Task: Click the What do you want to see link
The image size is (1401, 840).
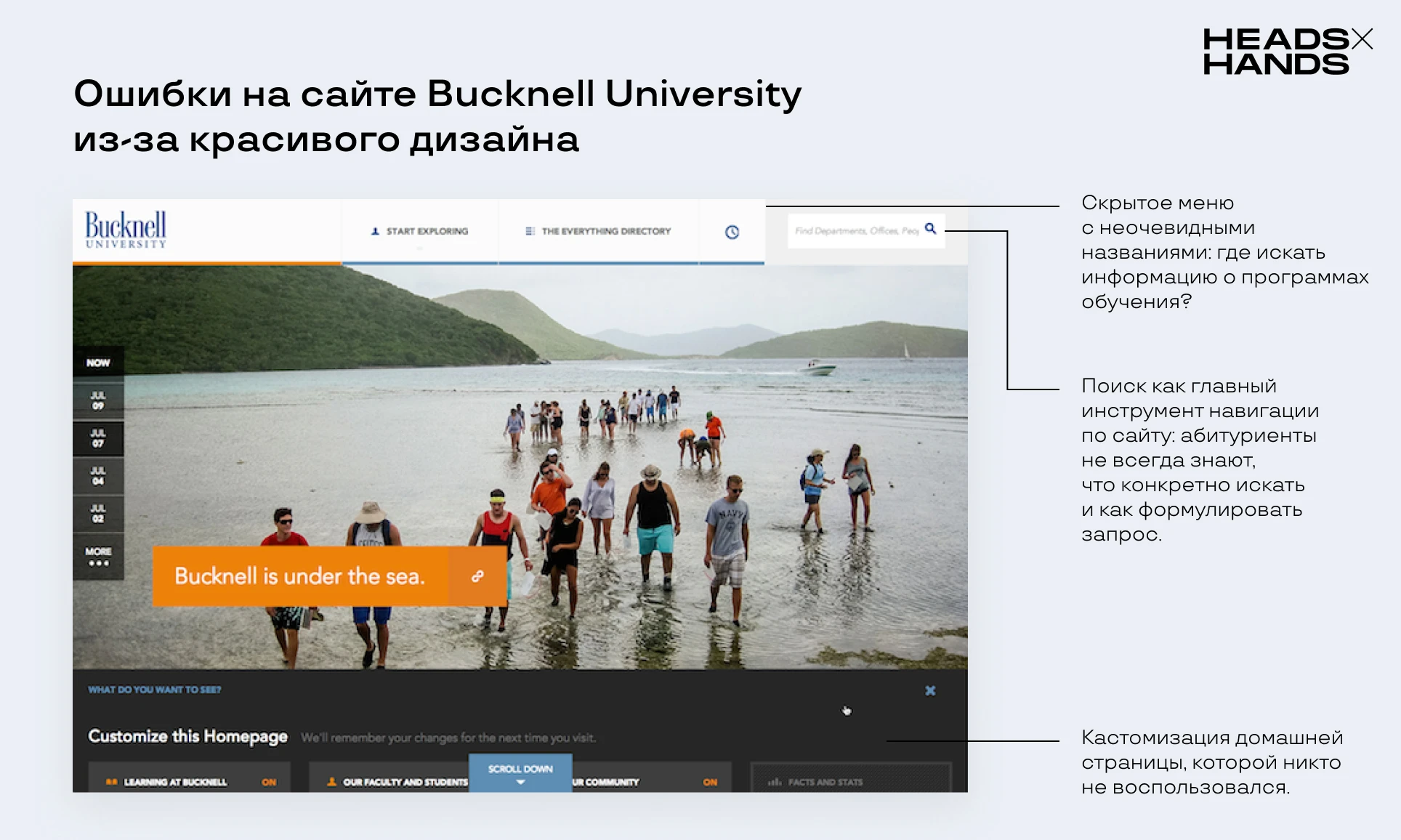Action: pos(155,690)
